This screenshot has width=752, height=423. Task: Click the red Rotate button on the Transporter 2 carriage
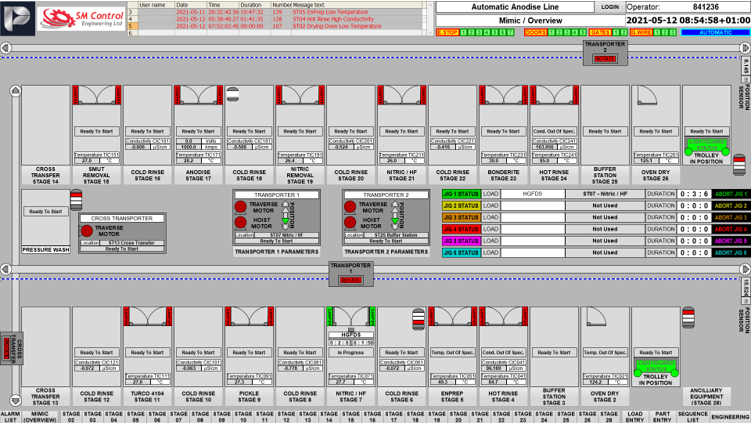pyautogui.click(x=605, y=59)
